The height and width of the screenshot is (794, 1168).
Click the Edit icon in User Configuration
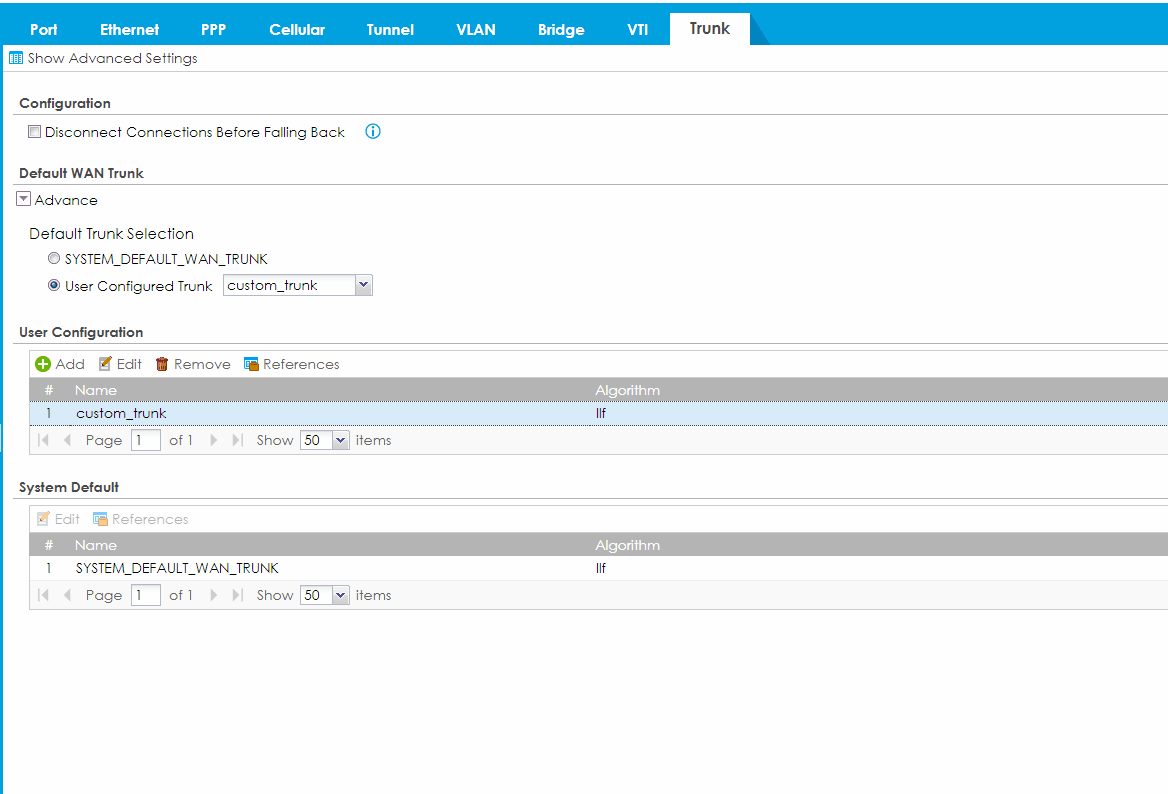[105, 364]
